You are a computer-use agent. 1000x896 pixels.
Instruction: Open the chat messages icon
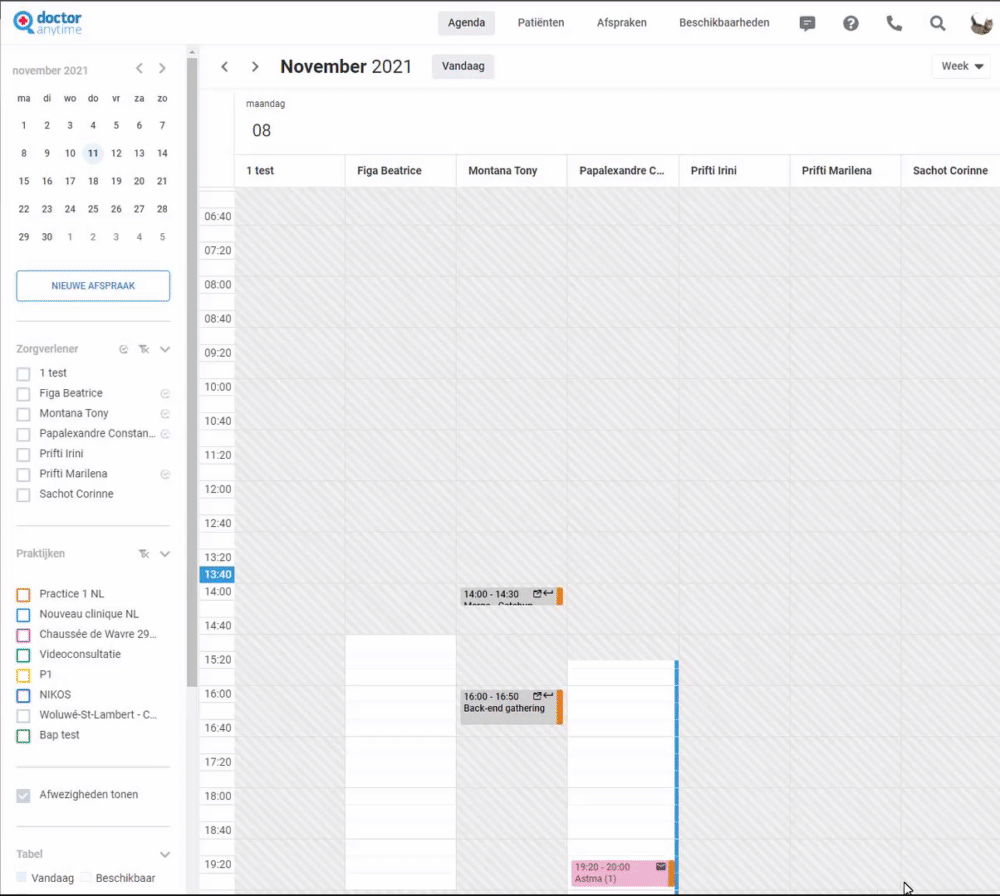coord(808,23)
